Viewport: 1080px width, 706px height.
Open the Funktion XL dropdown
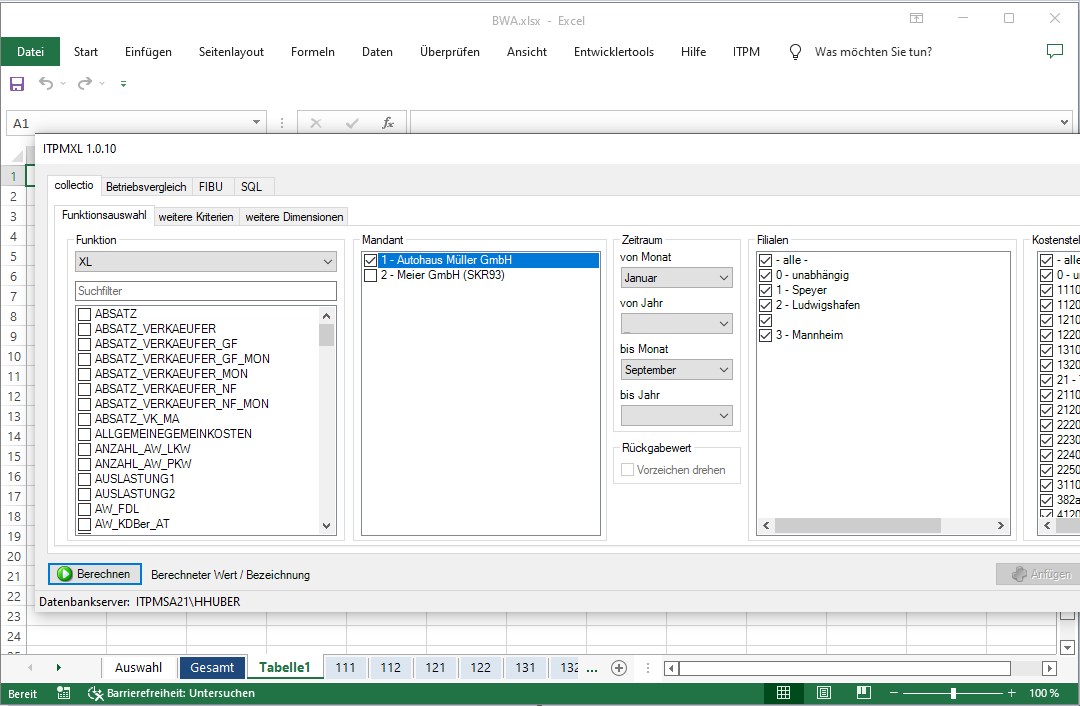click(x=206, y=261)
